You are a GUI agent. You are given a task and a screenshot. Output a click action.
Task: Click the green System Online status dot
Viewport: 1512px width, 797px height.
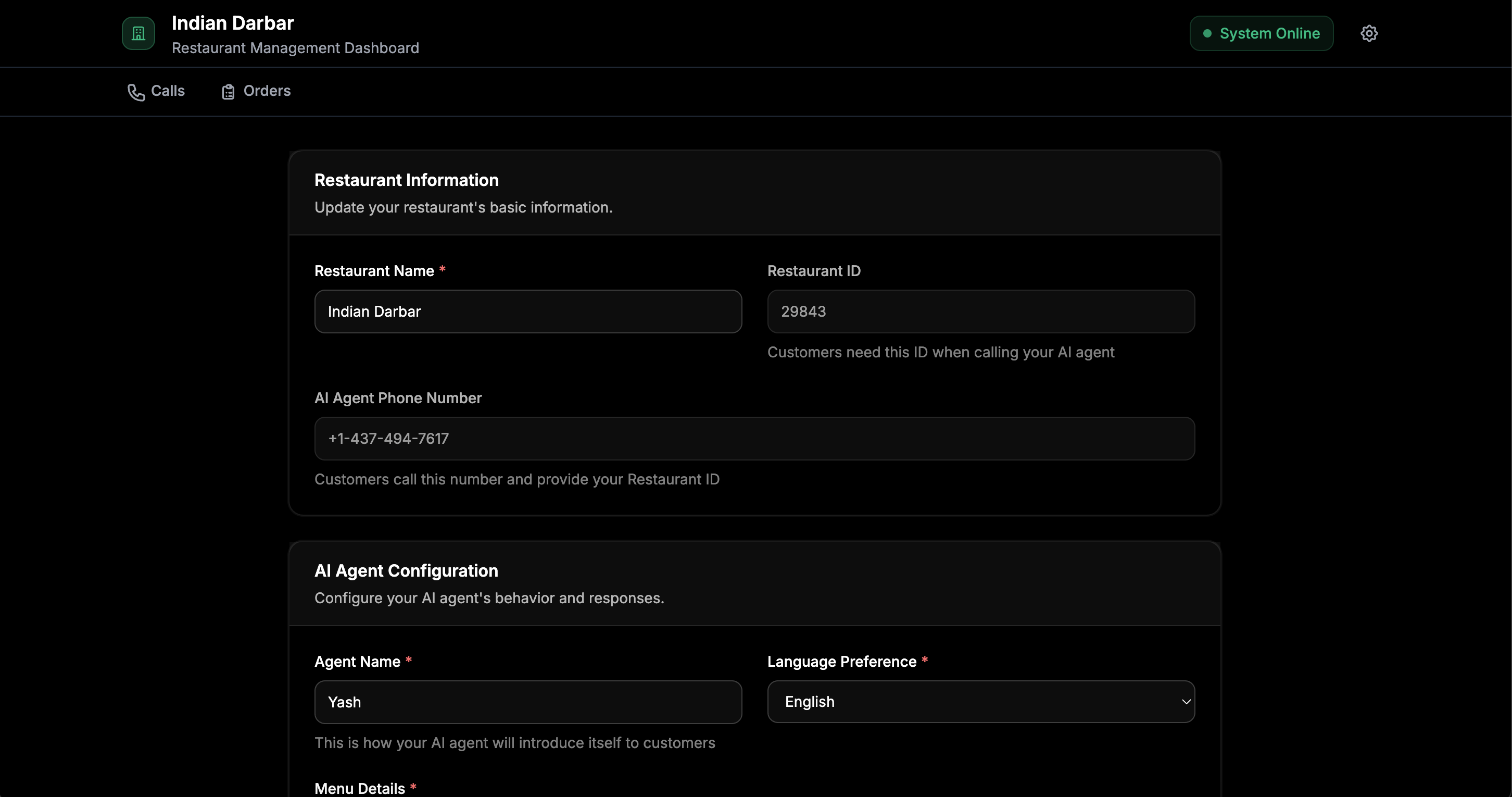(1207, 33)
